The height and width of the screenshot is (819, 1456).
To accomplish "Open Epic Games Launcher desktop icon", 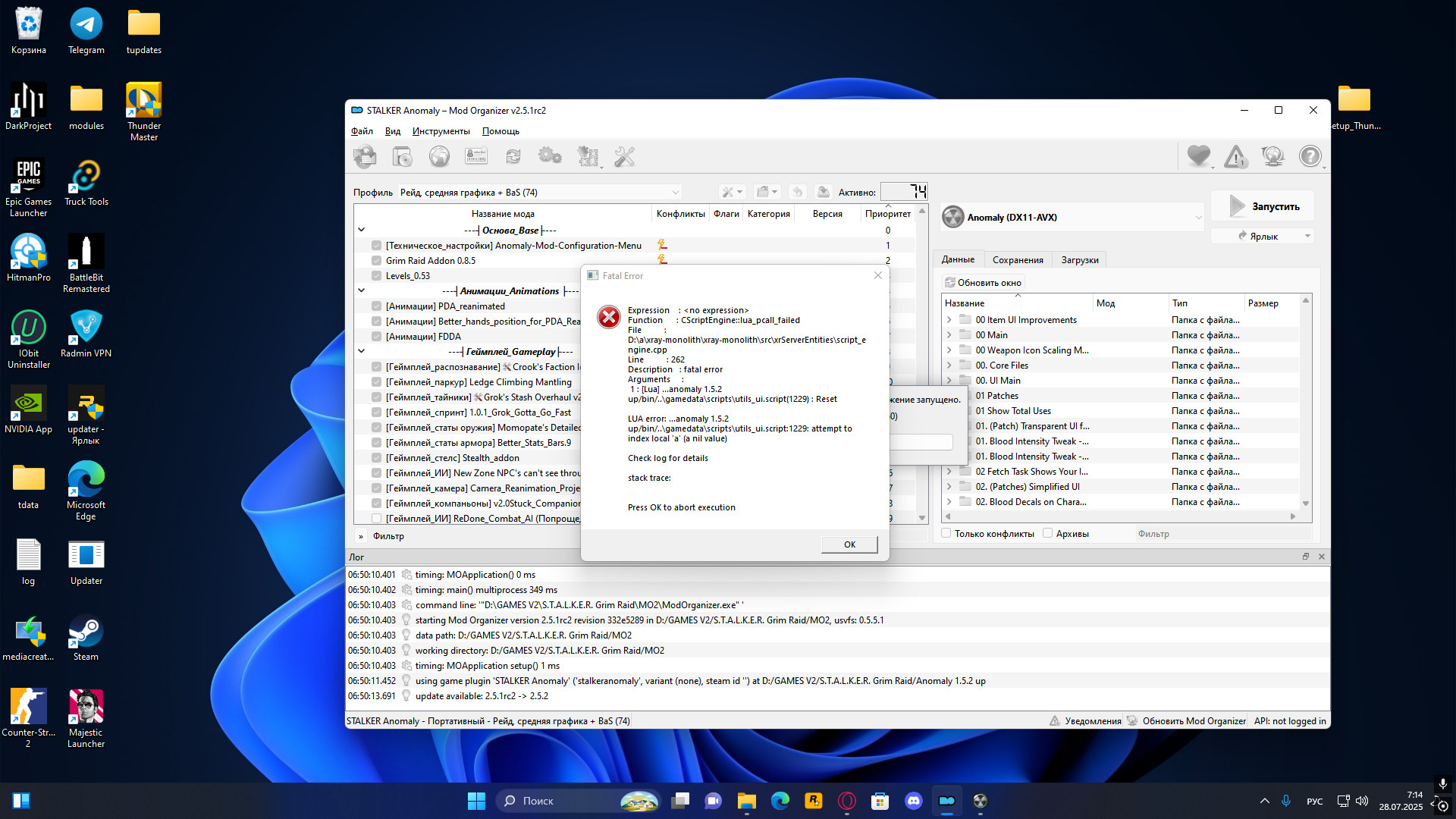I will [29, 187].
